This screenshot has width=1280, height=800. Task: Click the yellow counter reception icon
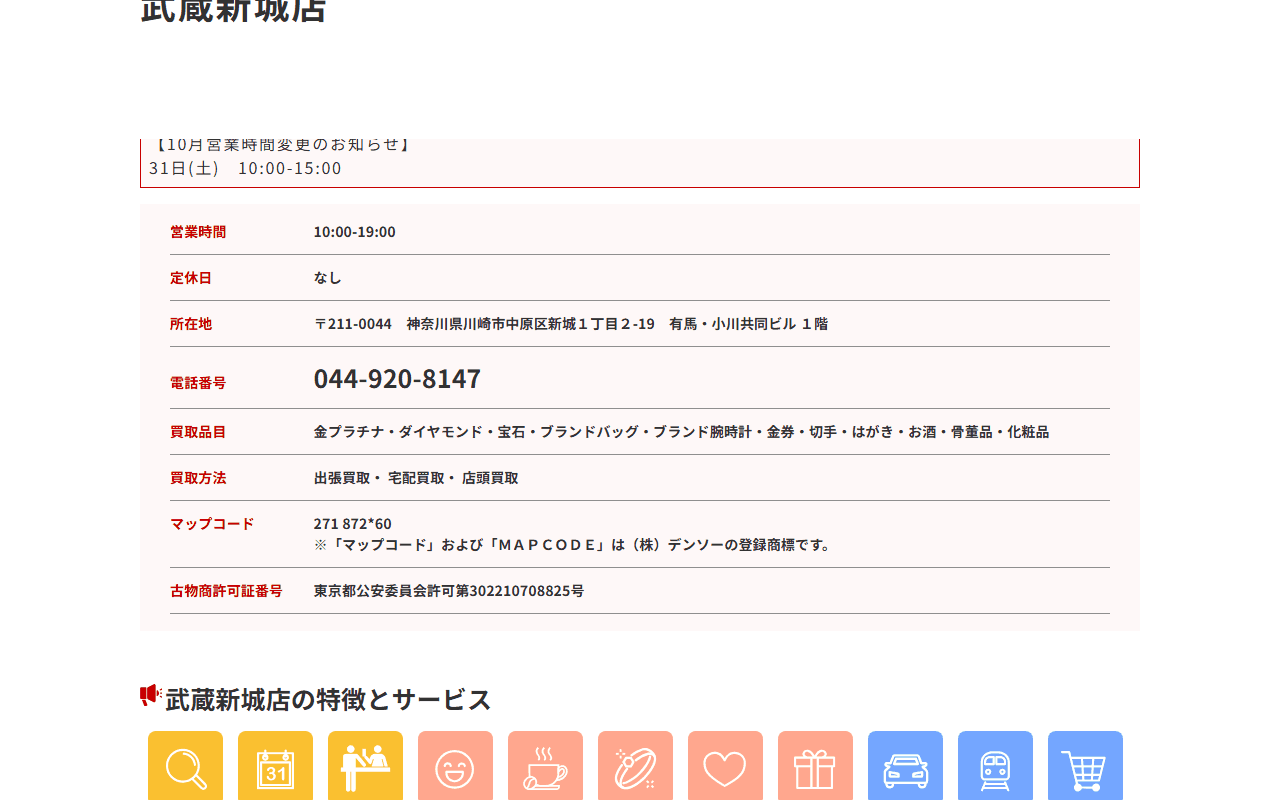(365, 766)
